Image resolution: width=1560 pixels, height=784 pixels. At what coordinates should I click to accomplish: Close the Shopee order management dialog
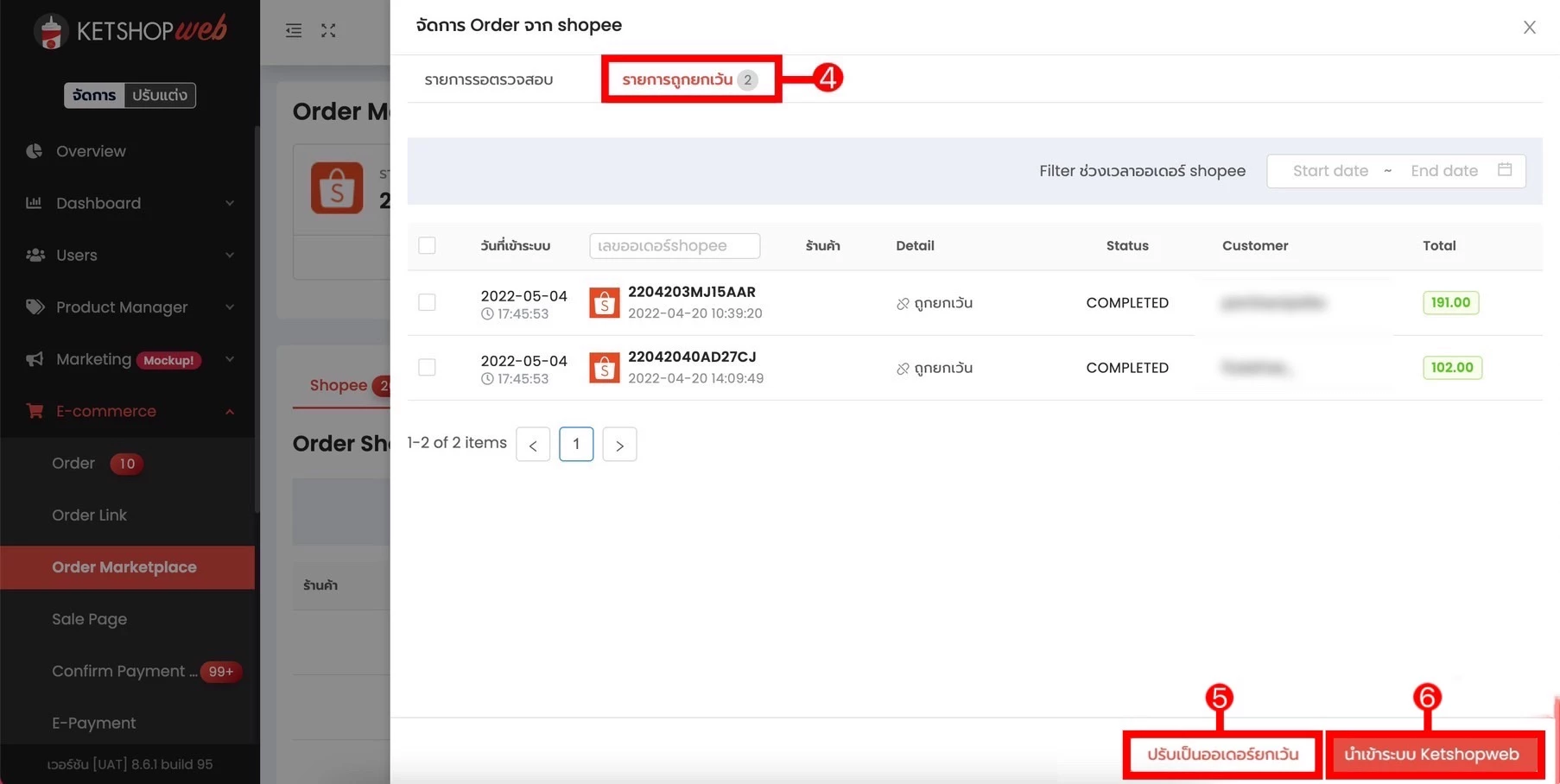click(x=1529, y=28)
